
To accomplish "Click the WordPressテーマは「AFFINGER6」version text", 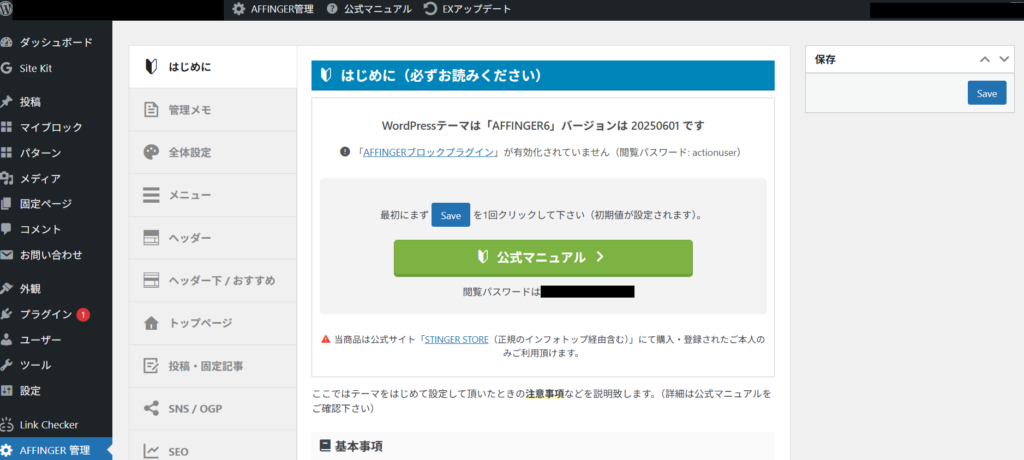I will (x=543, y=125).
